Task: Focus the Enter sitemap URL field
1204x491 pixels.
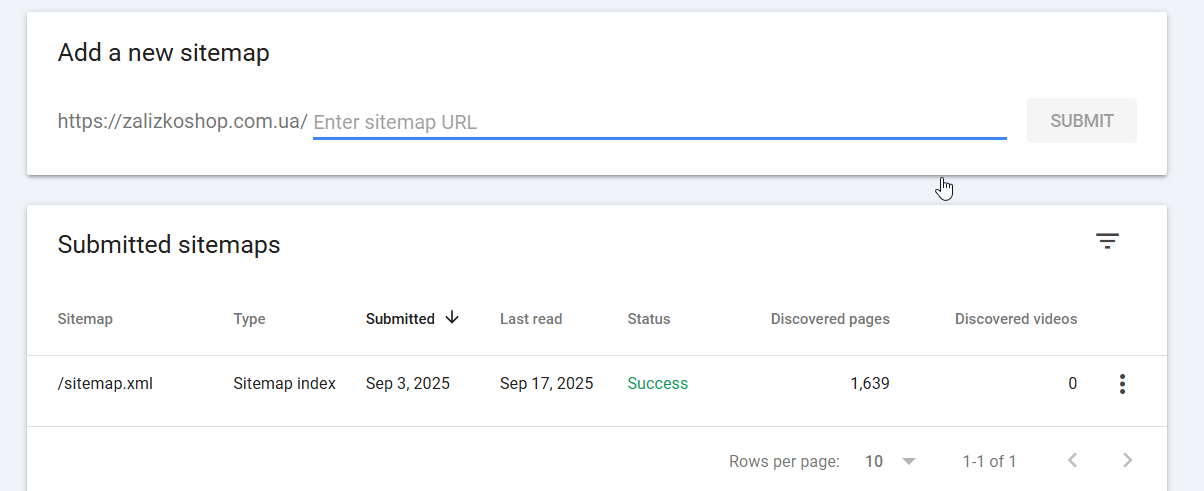Action: coord(659,122)
